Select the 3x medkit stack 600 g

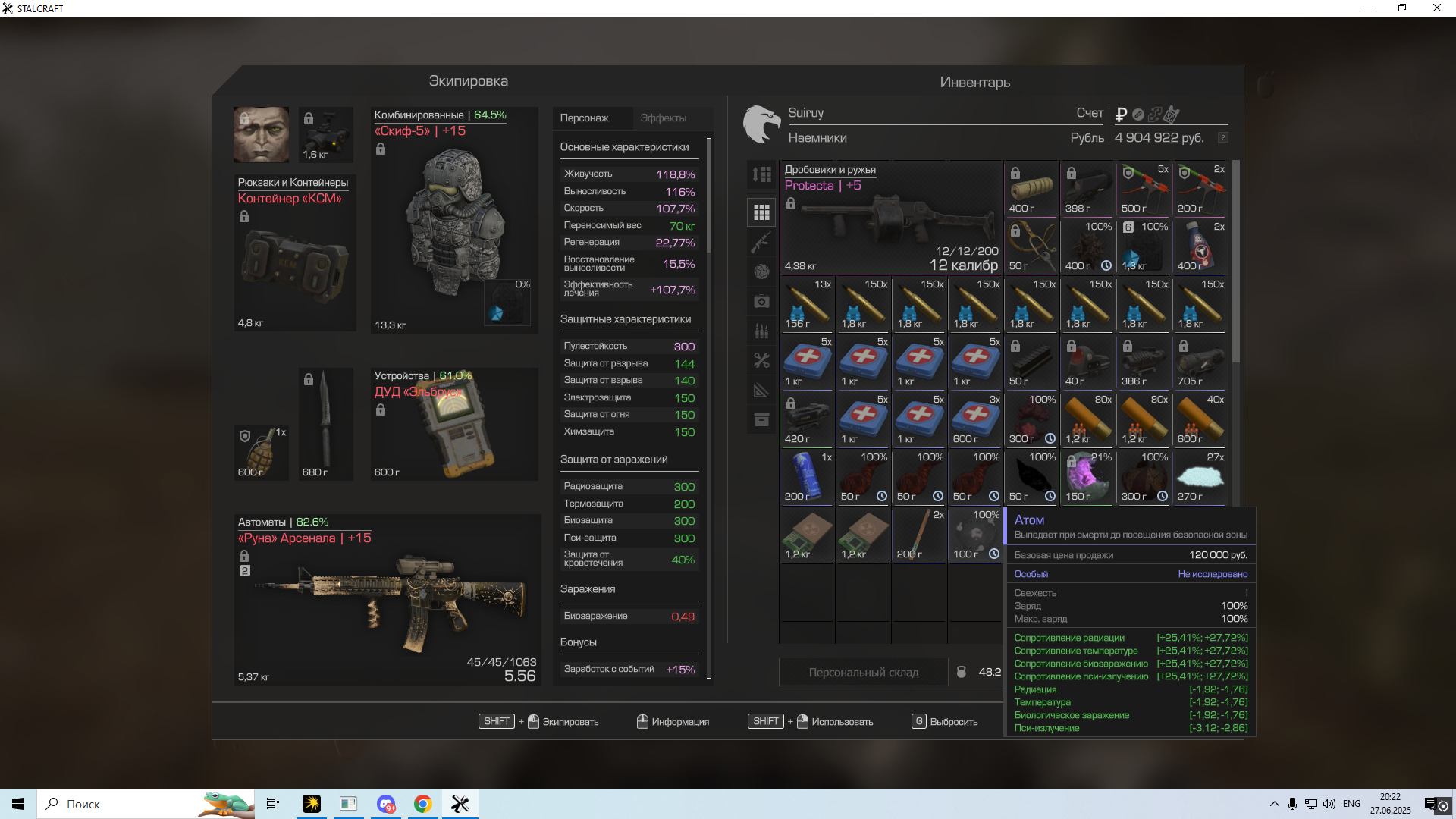click(975, 419)
